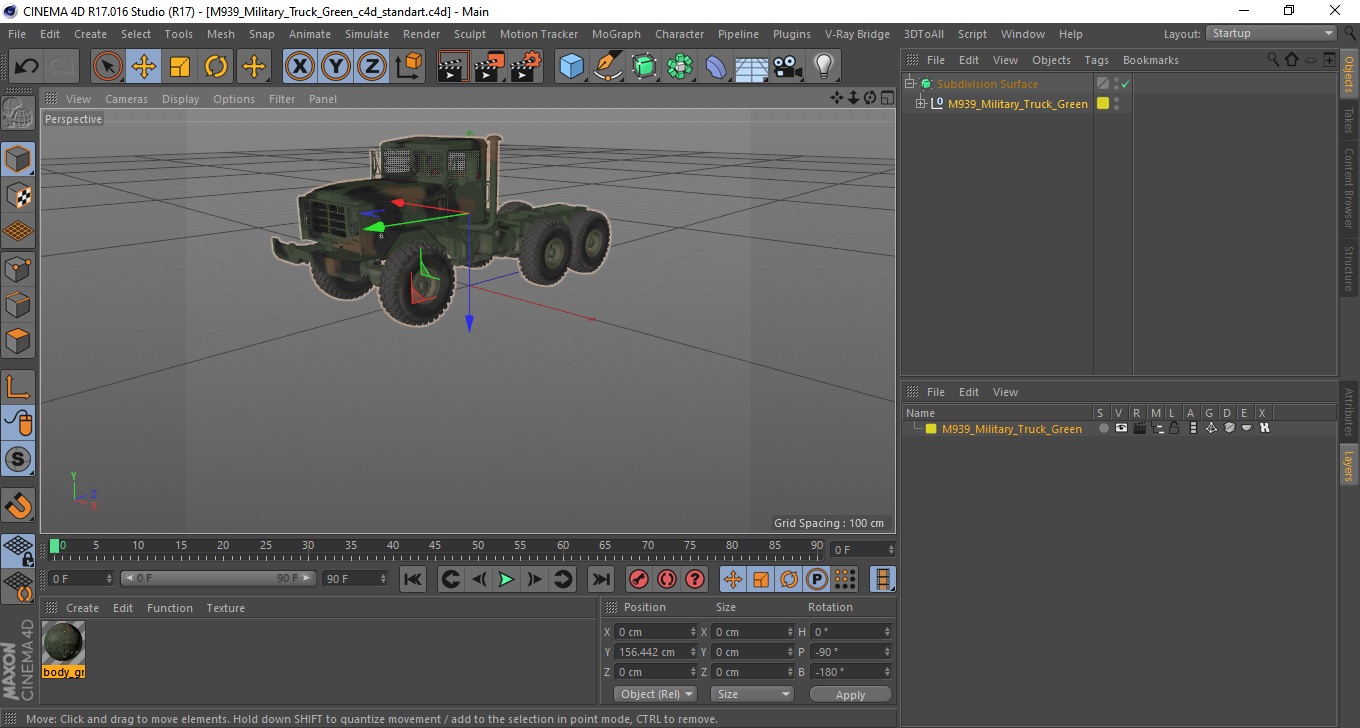Image resolution: width=1360 pixels, height=728 pixels.
Task: Go to end of animation
Action: point(600,579)
